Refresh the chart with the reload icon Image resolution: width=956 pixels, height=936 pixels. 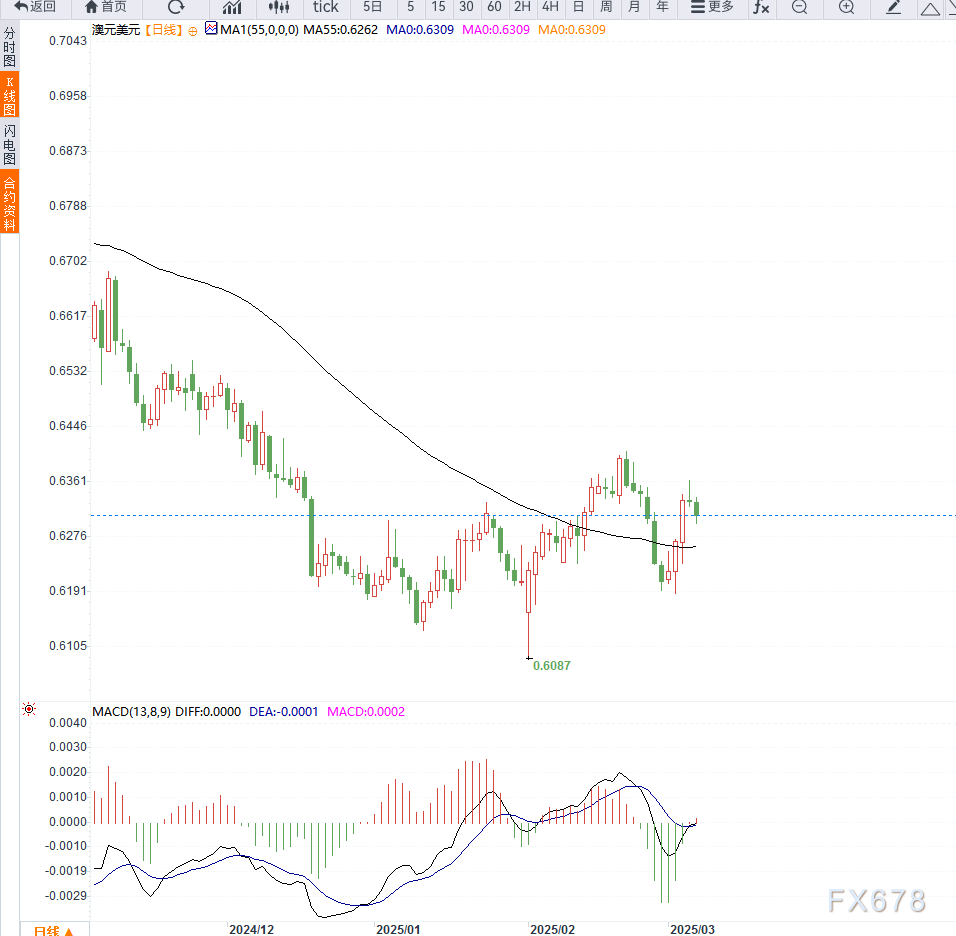[x=176, y=7]
